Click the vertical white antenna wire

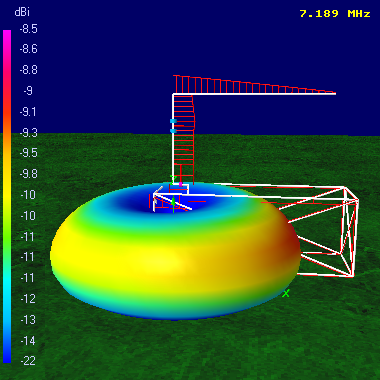pyautogui.click(x=173, y=138)
